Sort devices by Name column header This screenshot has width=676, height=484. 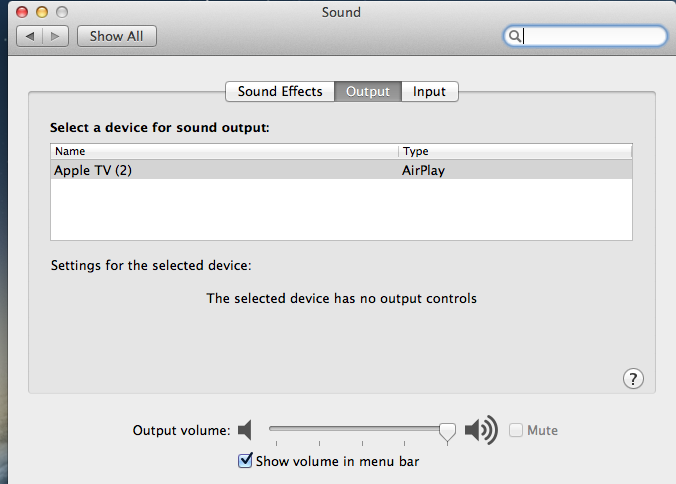(224, 151)
